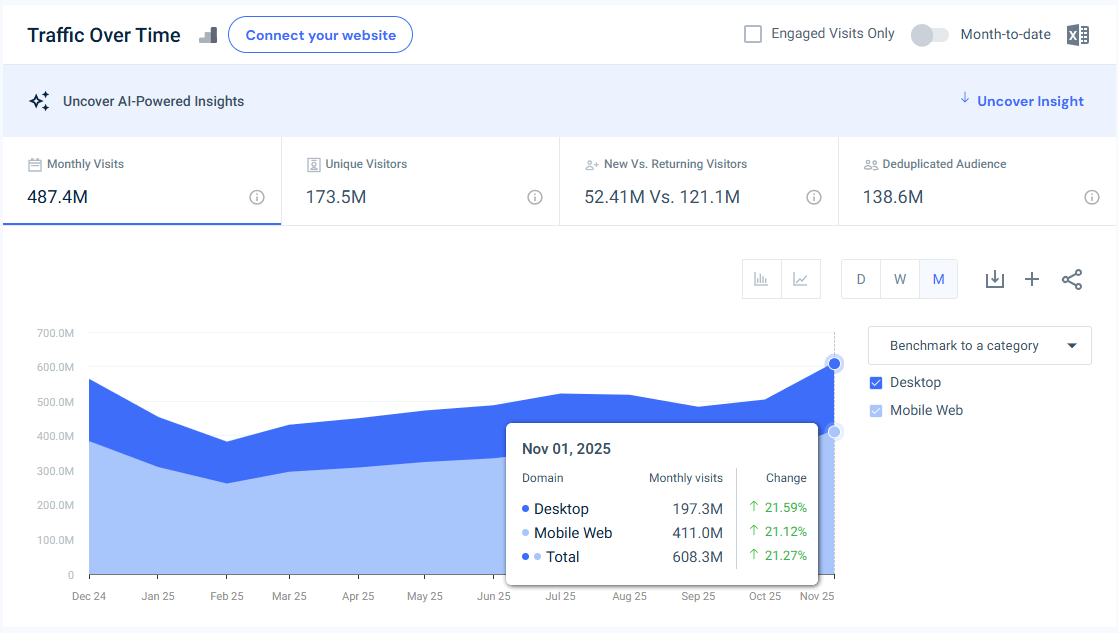Select the line chart view icon
The width and height of the screenshot is (1118, 633).
click(800, 279)
